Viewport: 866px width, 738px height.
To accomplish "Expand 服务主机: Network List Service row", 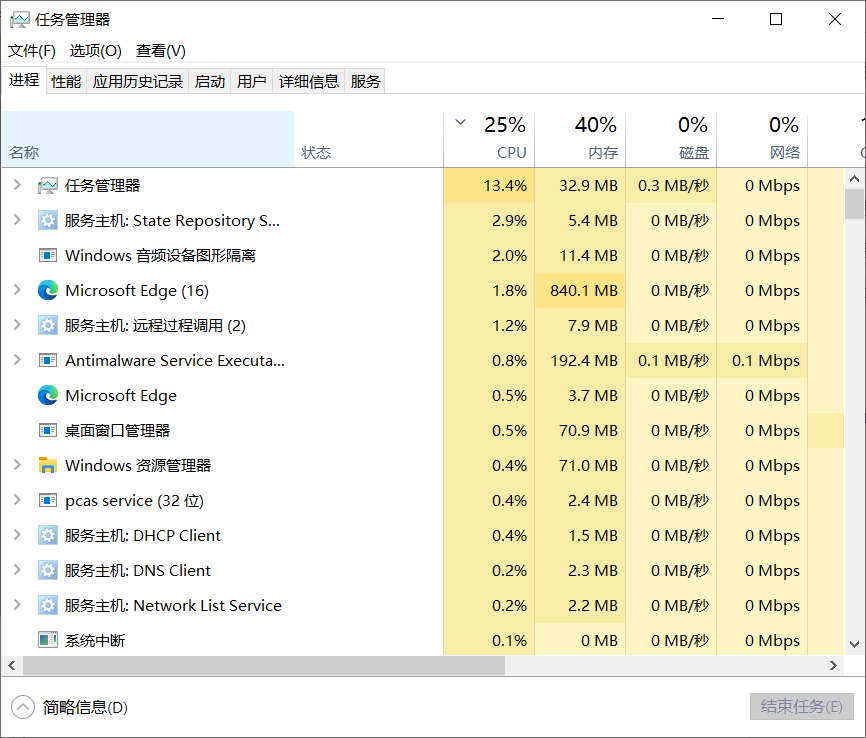I will 17,604.
